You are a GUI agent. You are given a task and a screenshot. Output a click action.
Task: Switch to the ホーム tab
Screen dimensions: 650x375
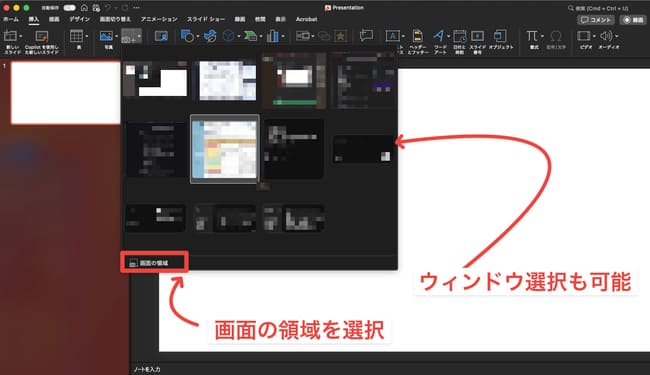pos(11,19)
